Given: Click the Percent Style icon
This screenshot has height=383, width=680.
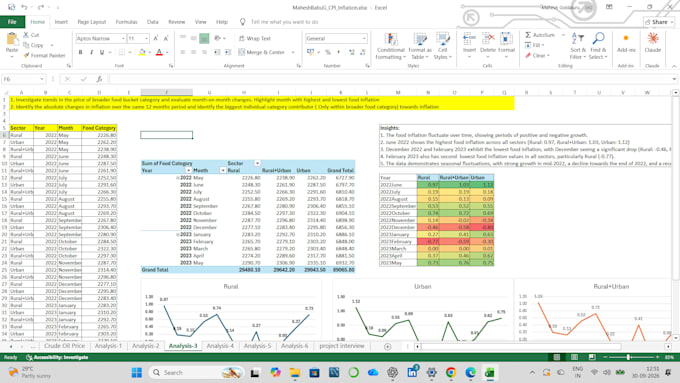Looking at the screenshot, I should click(328, 52).
